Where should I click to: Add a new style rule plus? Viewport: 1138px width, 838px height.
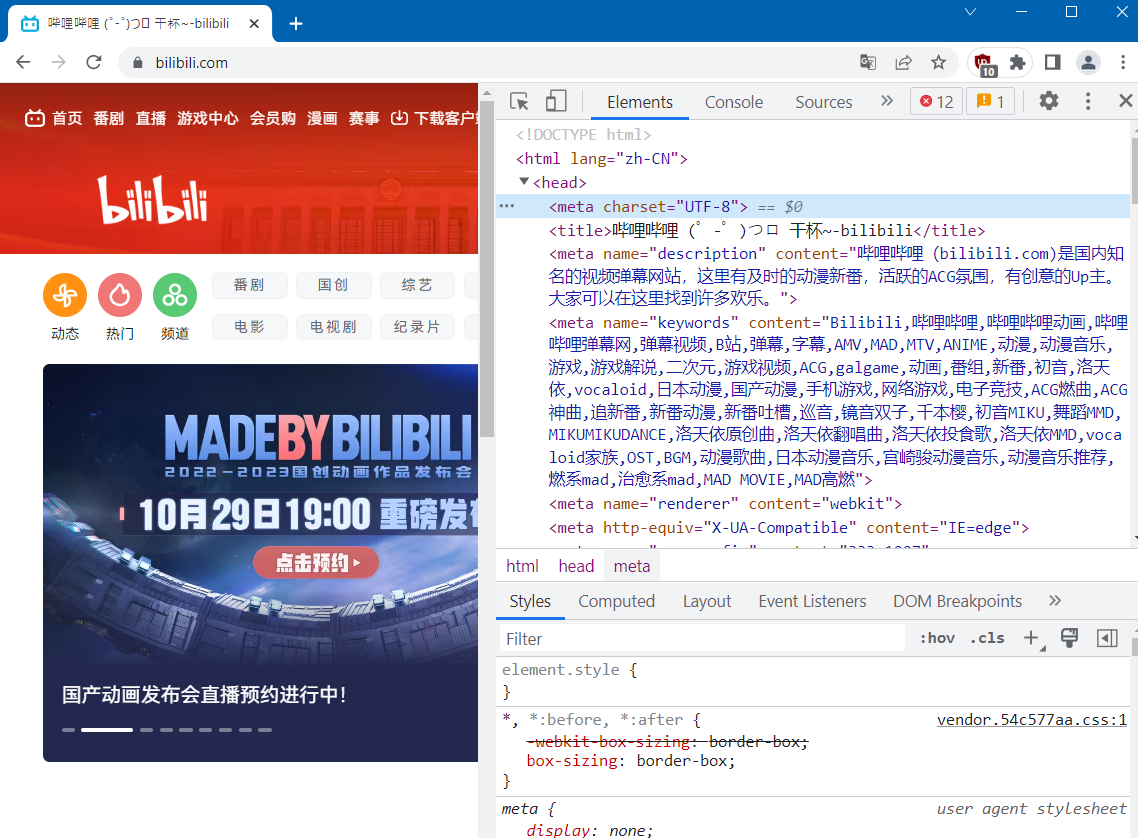[1031, 638]
